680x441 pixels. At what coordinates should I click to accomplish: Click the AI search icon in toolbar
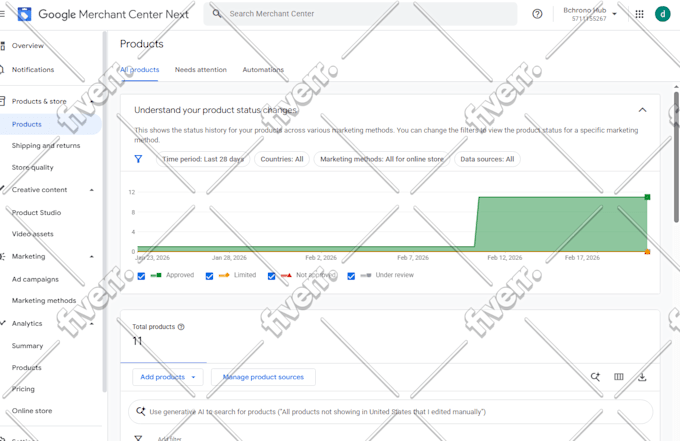coord(595,377)
